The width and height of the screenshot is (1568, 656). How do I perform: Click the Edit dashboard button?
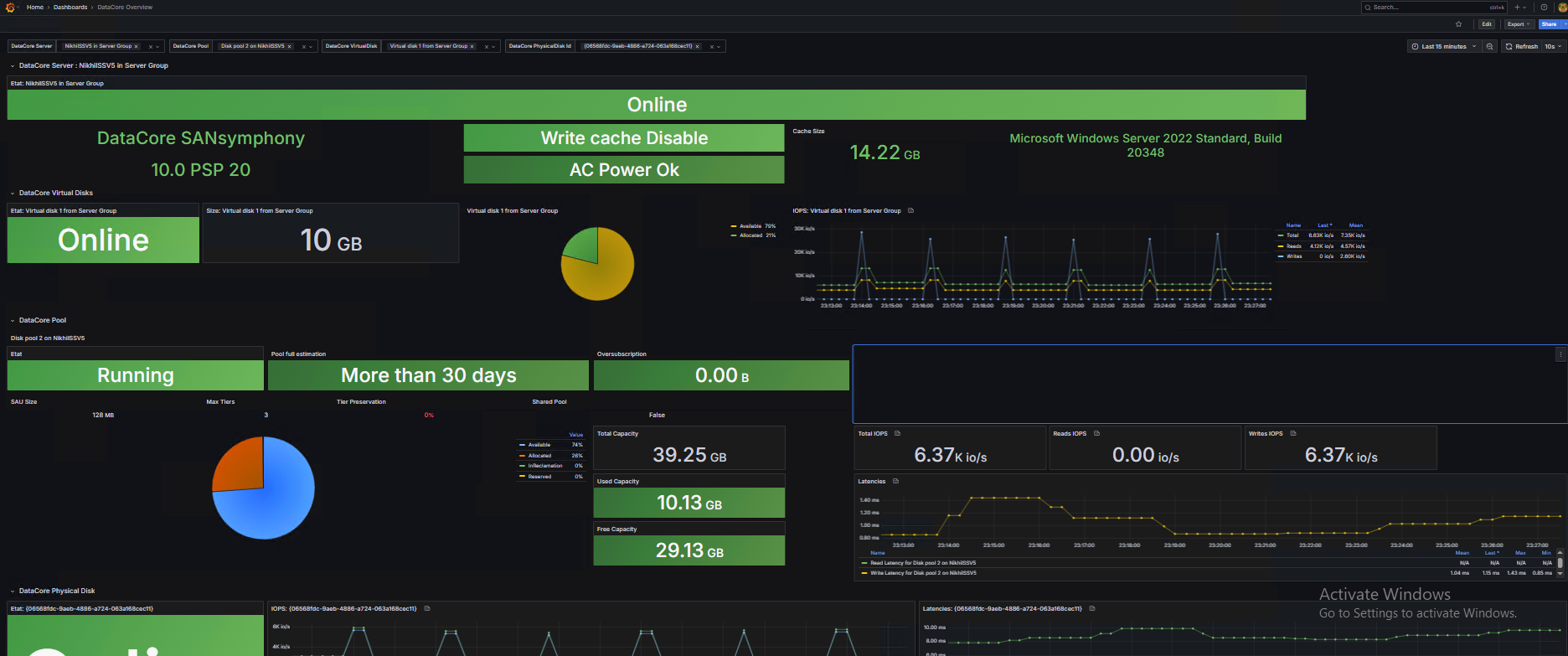click(1487, 24)
